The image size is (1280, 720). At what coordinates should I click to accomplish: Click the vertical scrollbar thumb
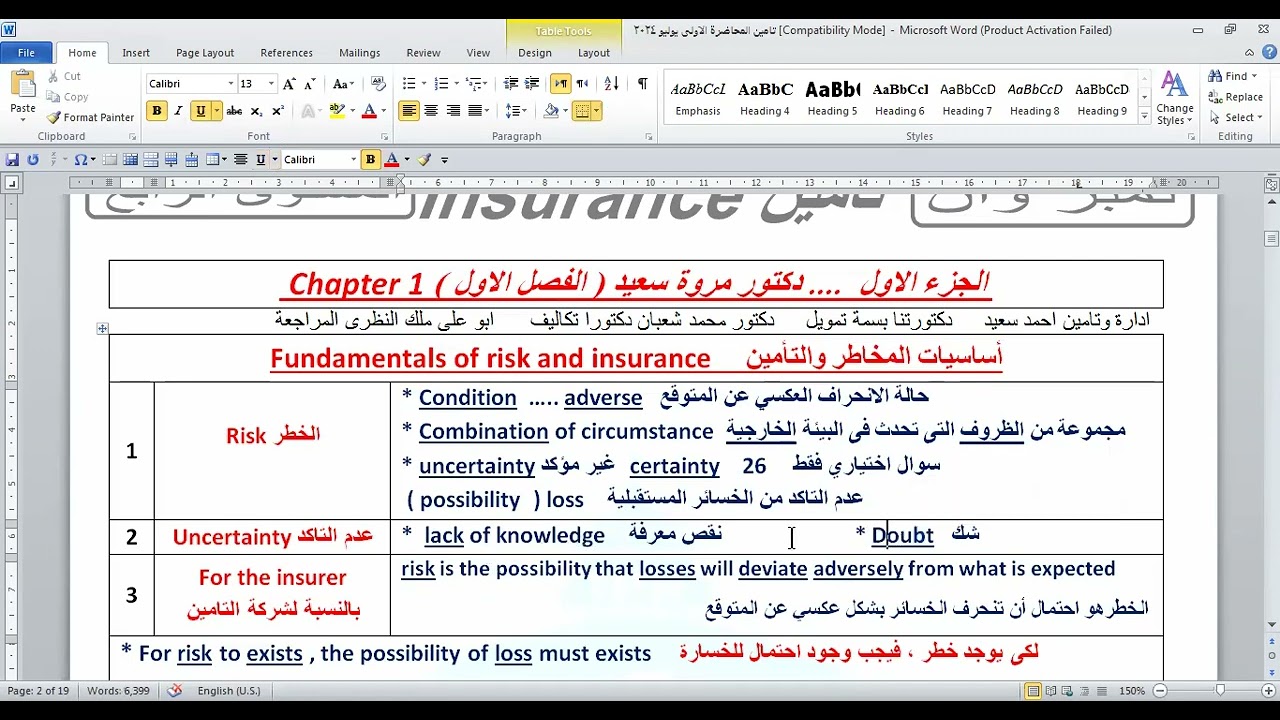(x=1271, y=239)
